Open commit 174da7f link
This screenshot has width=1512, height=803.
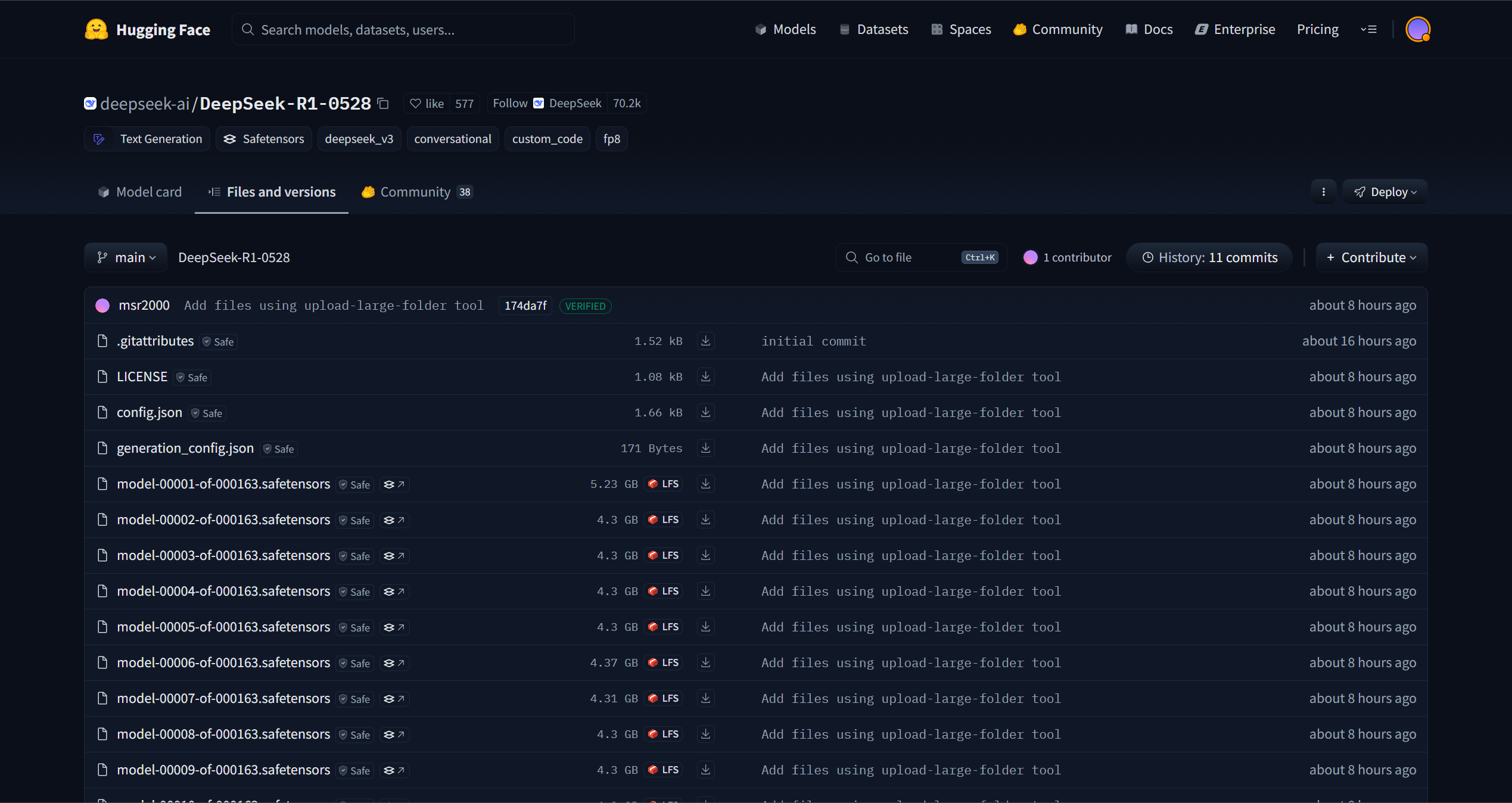point(525,306)
